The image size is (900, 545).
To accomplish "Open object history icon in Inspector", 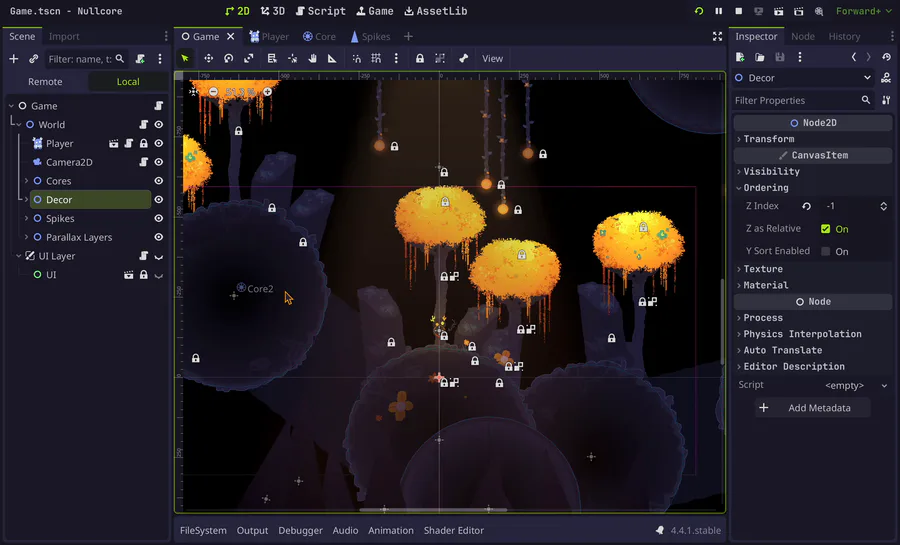I will pos(886,57).
